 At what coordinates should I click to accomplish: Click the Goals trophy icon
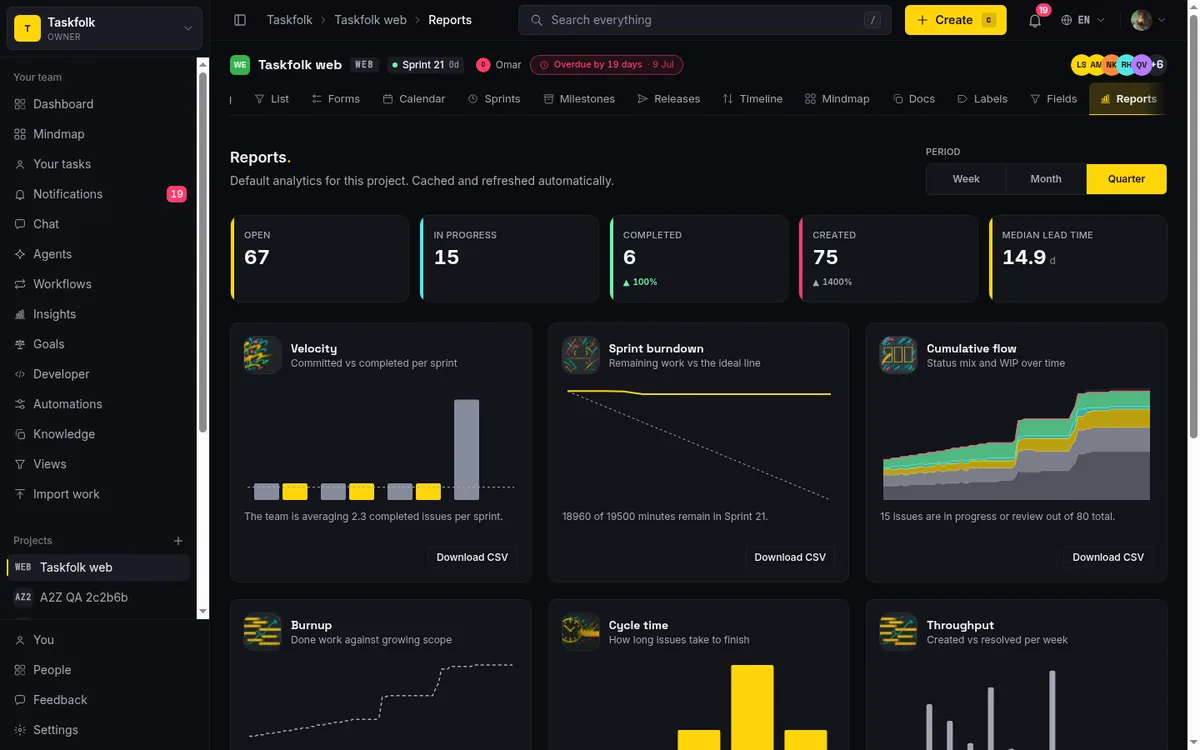20,344
